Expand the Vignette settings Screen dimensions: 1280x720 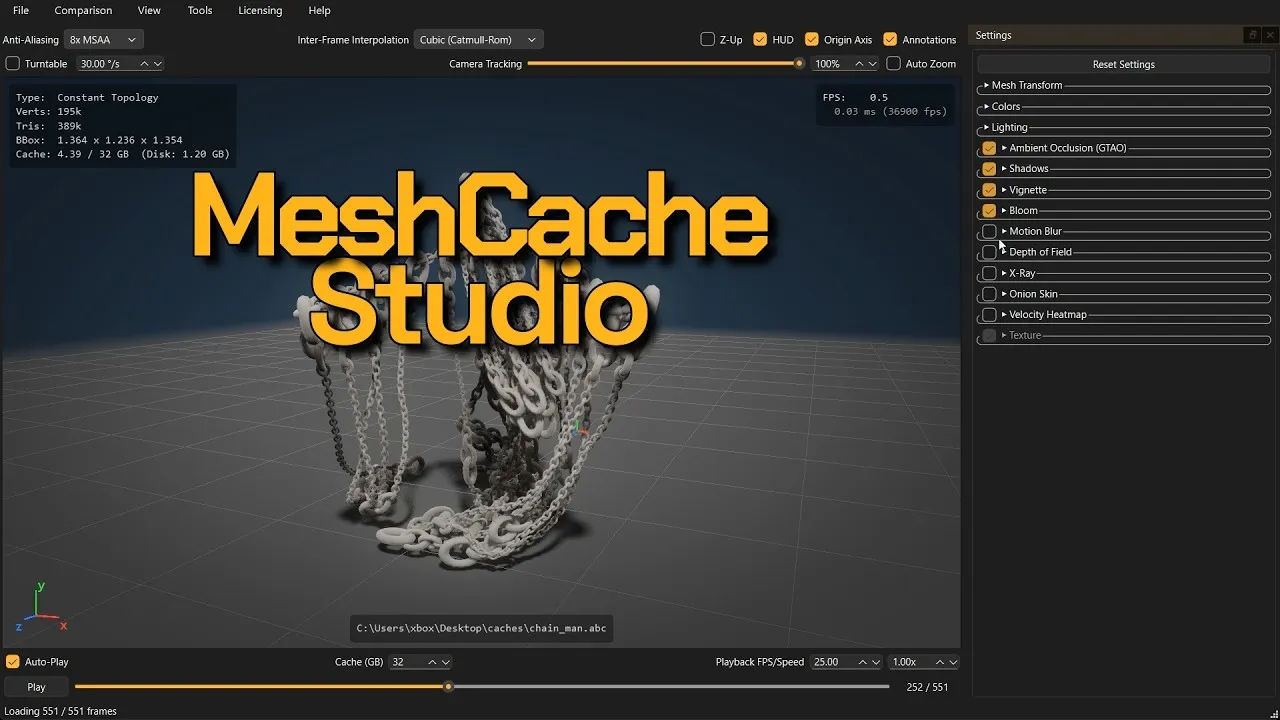1004,190
